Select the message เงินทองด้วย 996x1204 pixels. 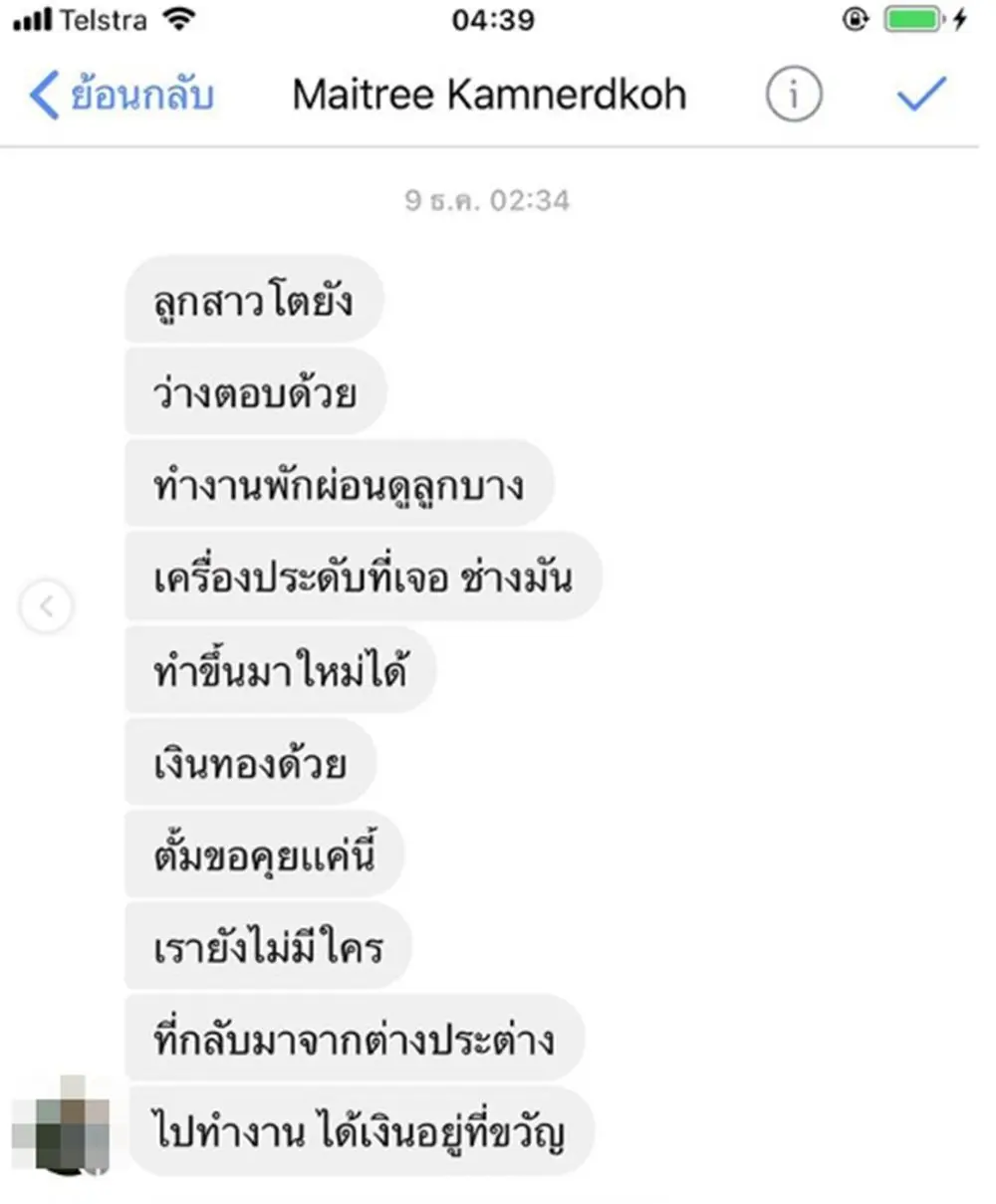point(251,763)
